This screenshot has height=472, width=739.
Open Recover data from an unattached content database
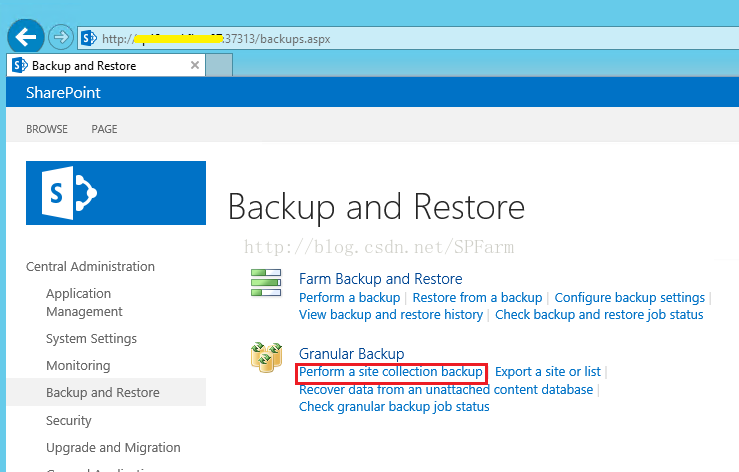[x=446, y=389]
